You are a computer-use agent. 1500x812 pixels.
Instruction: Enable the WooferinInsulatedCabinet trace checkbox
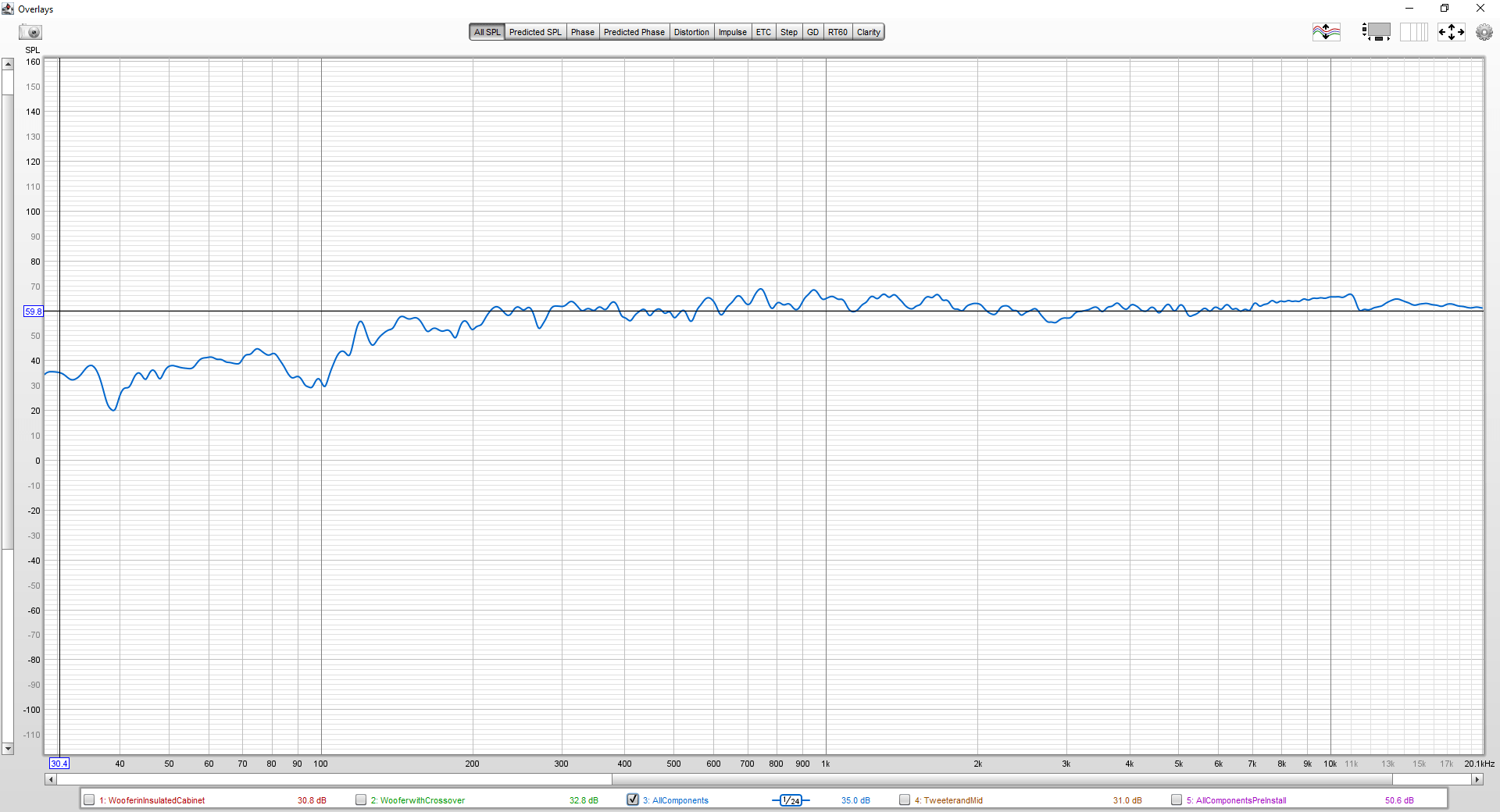tap(89, 800)
